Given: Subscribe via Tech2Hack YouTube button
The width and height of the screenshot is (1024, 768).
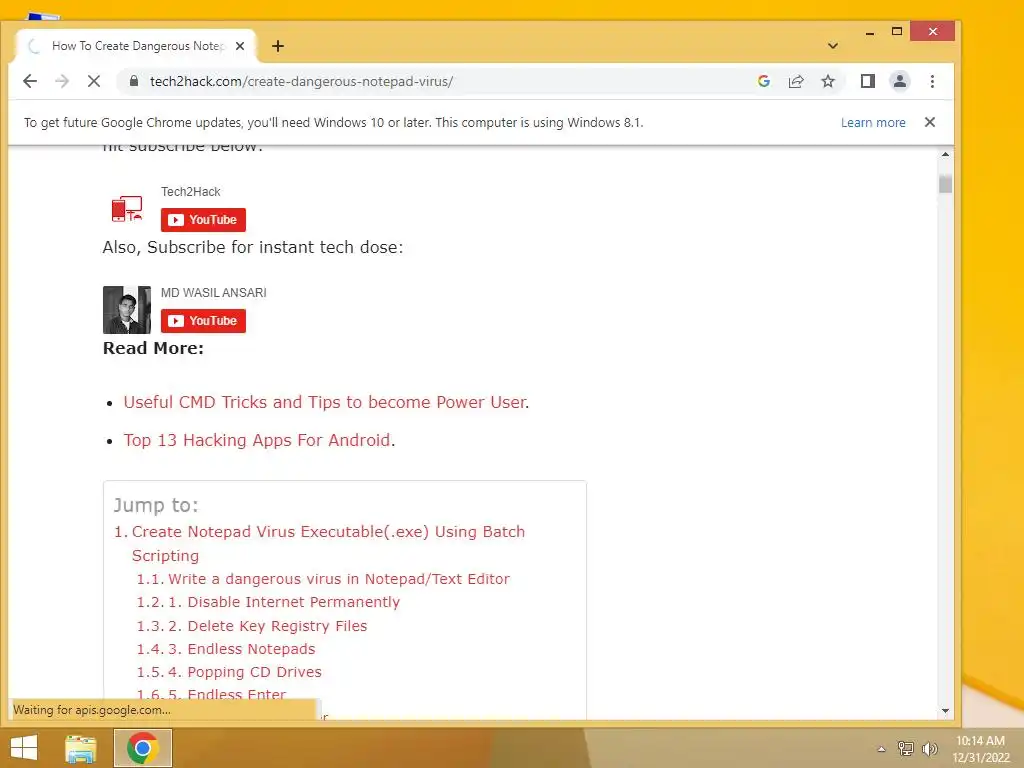Looking at the screenshot, I should click(203, 220).
